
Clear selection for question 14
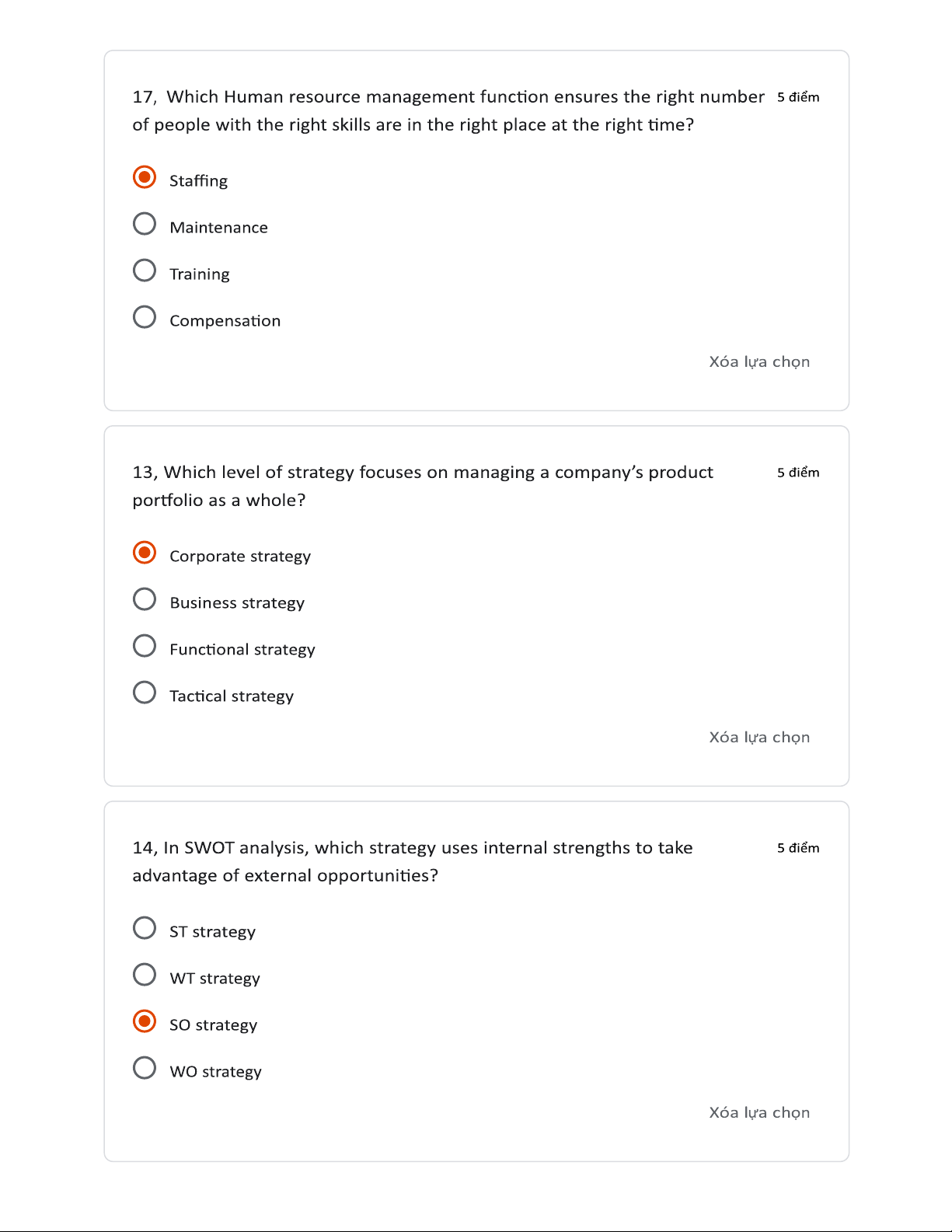coord(758,1112)
